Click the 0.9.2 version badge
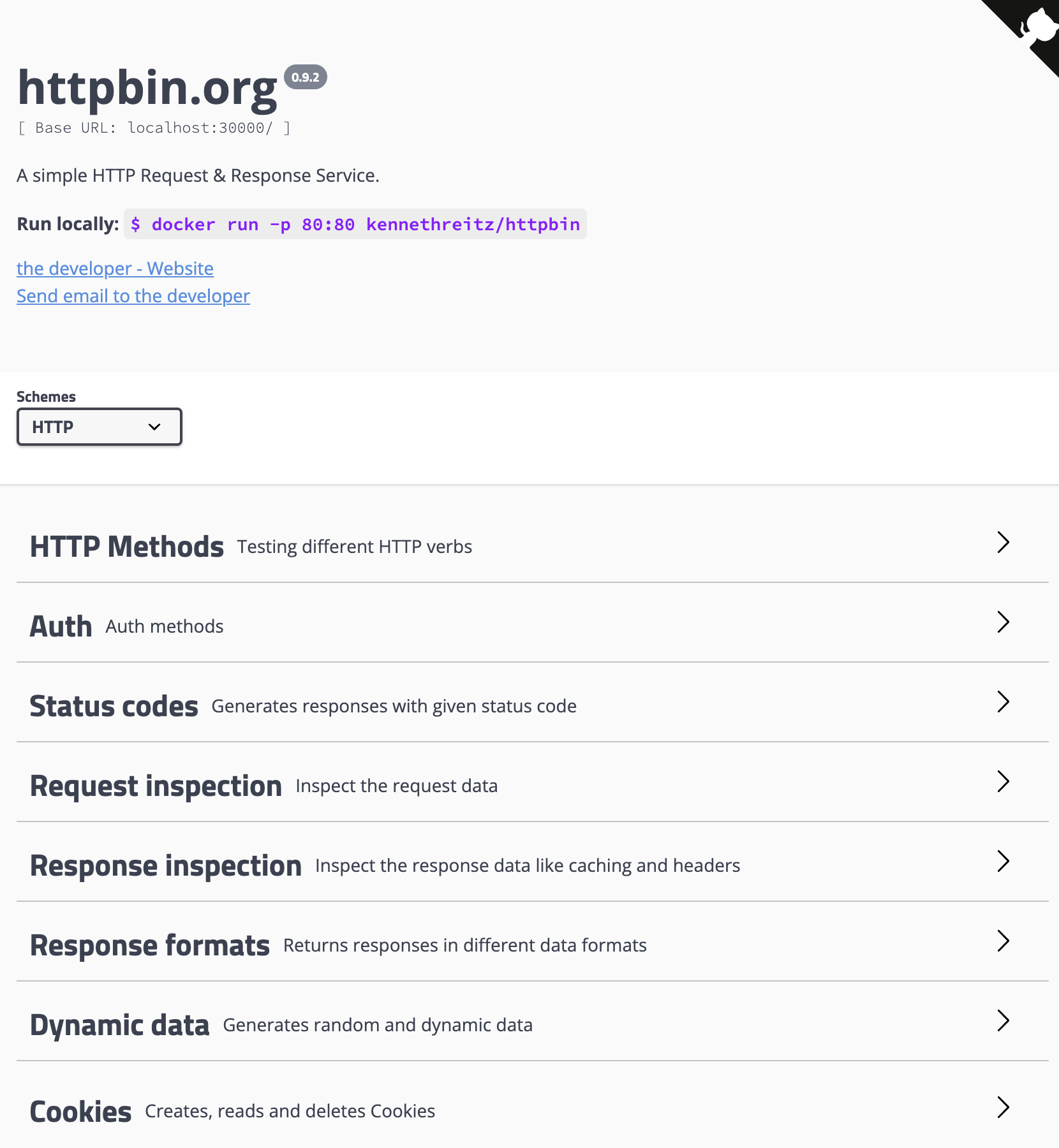1059x1148 pixels. pyautogui.click(x=306, y=77)
